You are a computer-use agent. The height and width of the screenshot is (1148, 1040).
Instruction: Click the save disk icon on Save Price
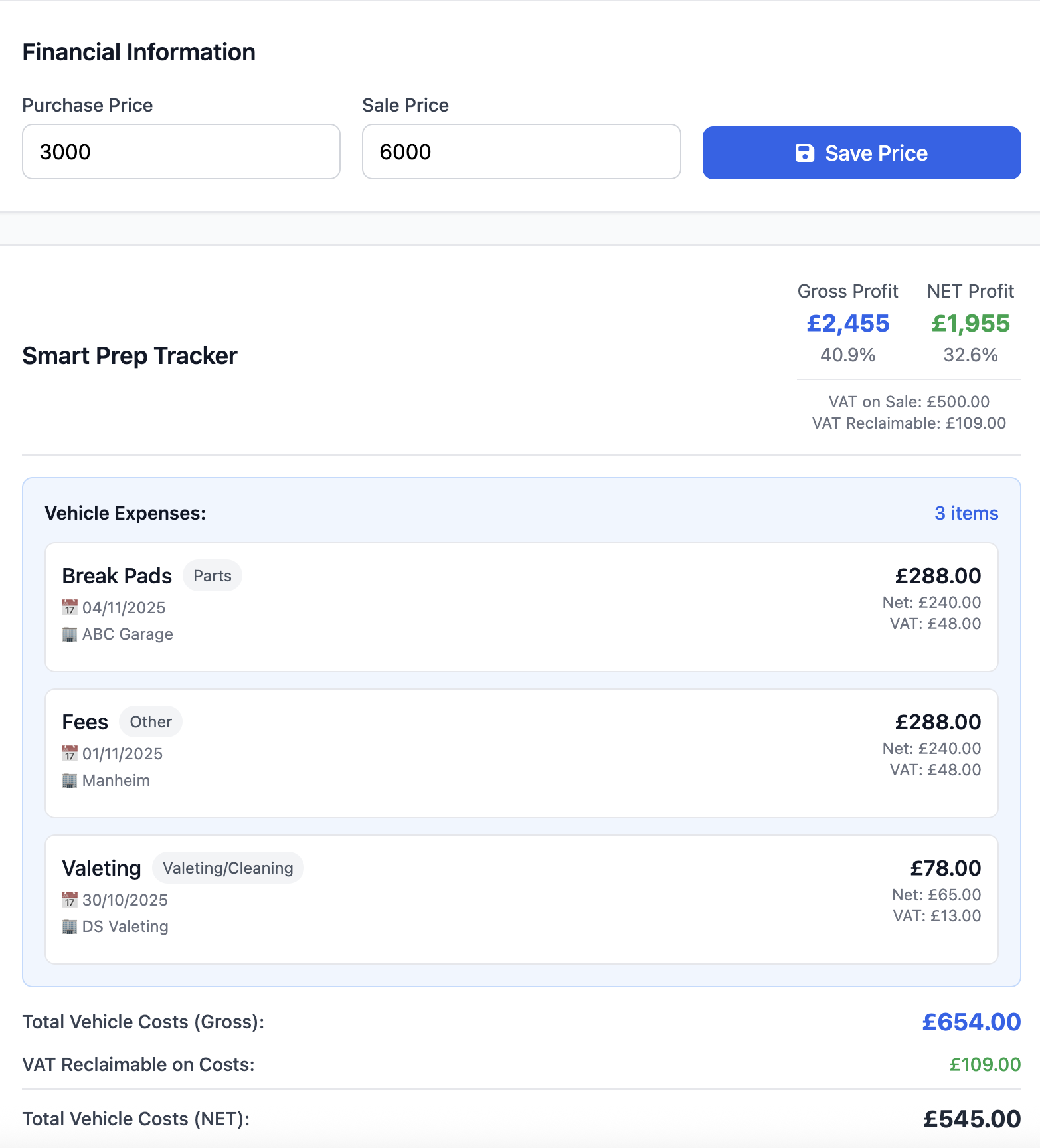point(804,153)
